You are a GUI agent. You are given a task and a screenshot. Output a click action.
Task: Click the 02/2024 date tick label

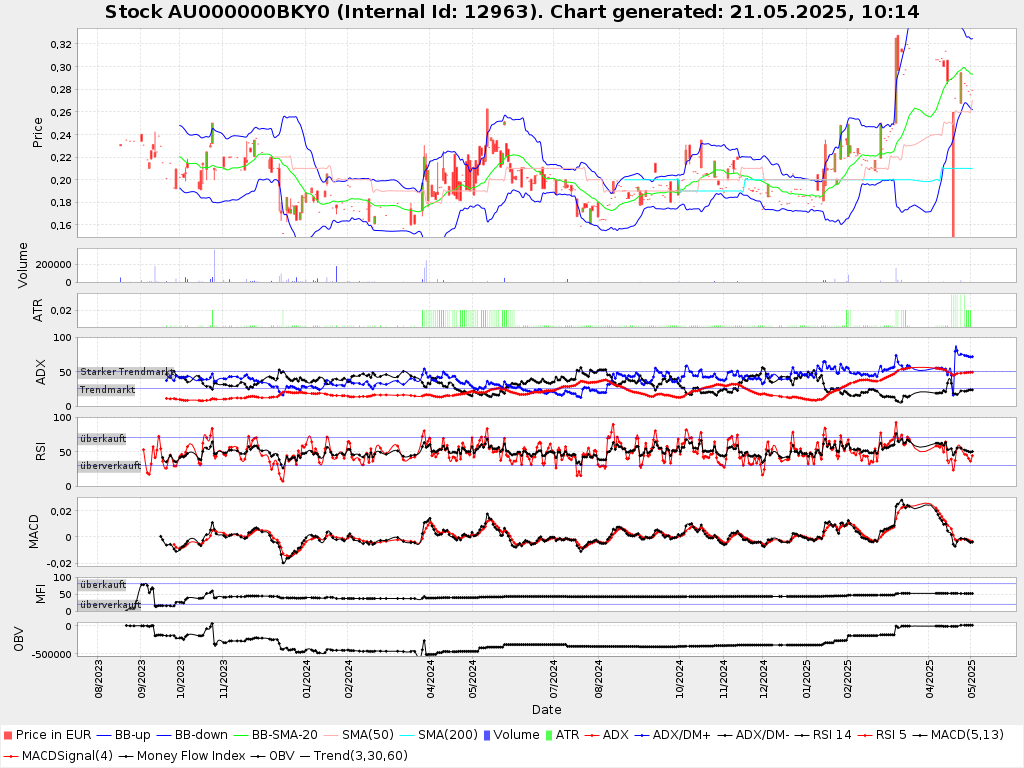pyautogui.click(x=348, y=679)
